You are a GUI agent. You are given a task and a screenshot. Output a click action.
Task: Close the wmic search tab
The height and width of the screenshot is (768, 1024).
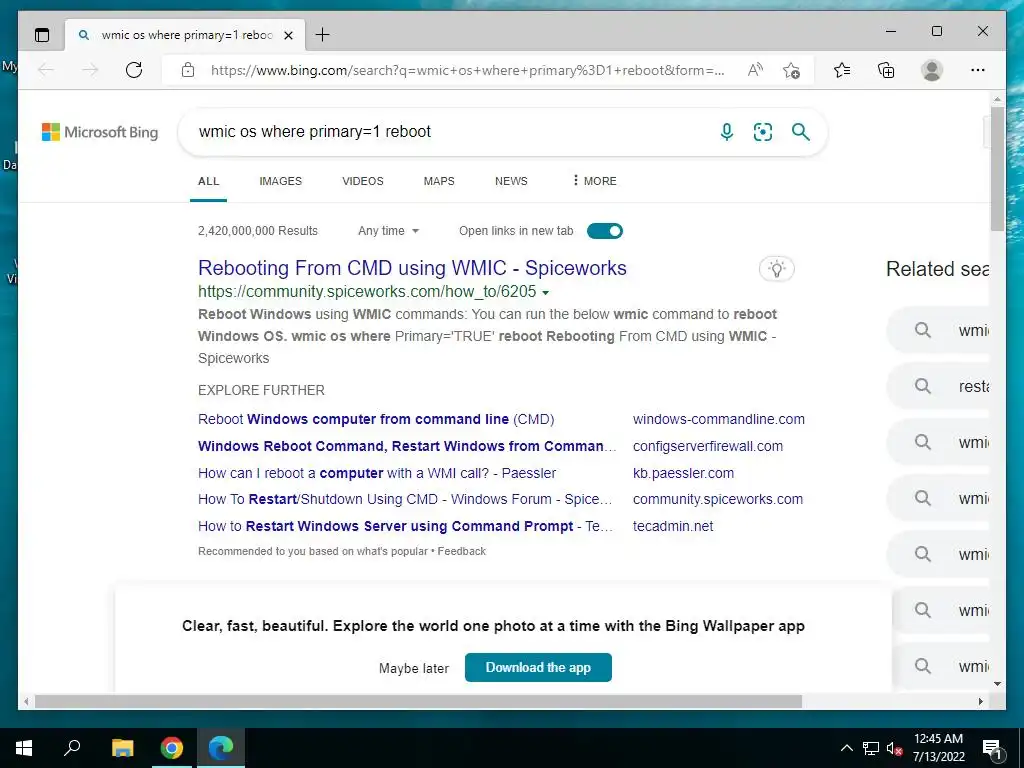coord(289,35)
